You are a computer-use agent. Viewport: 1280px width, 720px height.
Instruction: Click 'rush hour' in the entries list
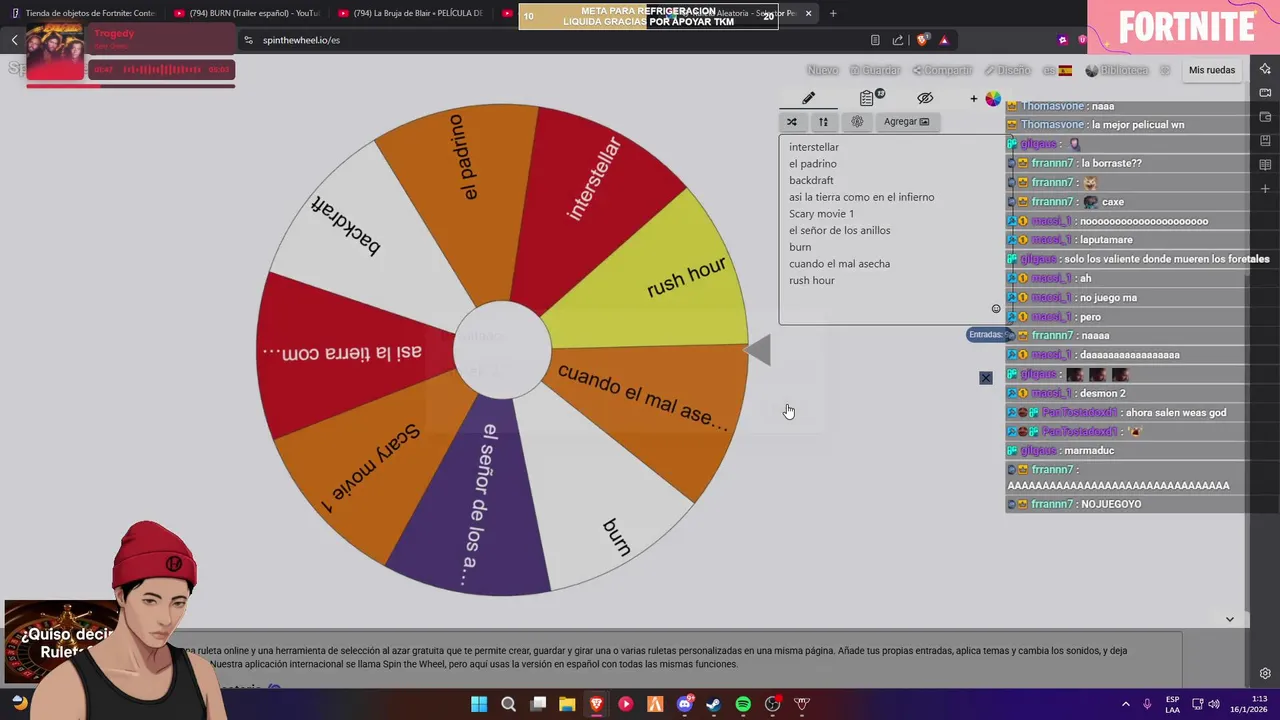[811, 281]
